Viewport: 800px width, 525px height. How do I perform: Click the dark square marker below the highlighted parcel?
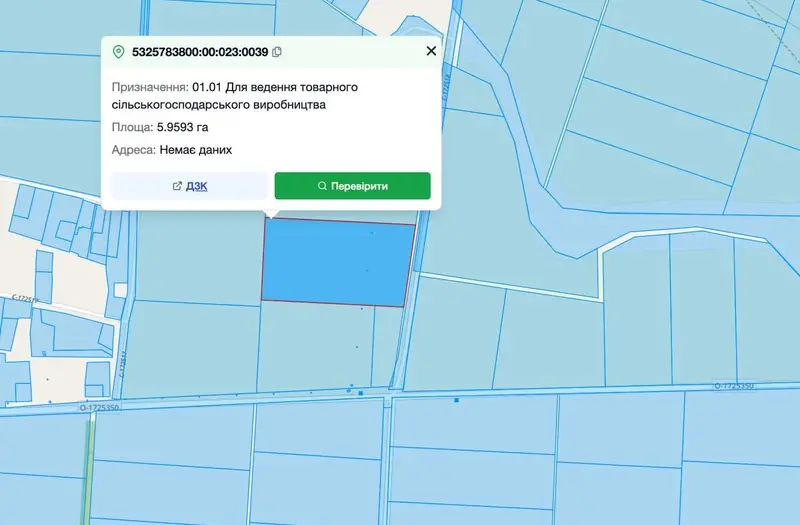point(361,393)
